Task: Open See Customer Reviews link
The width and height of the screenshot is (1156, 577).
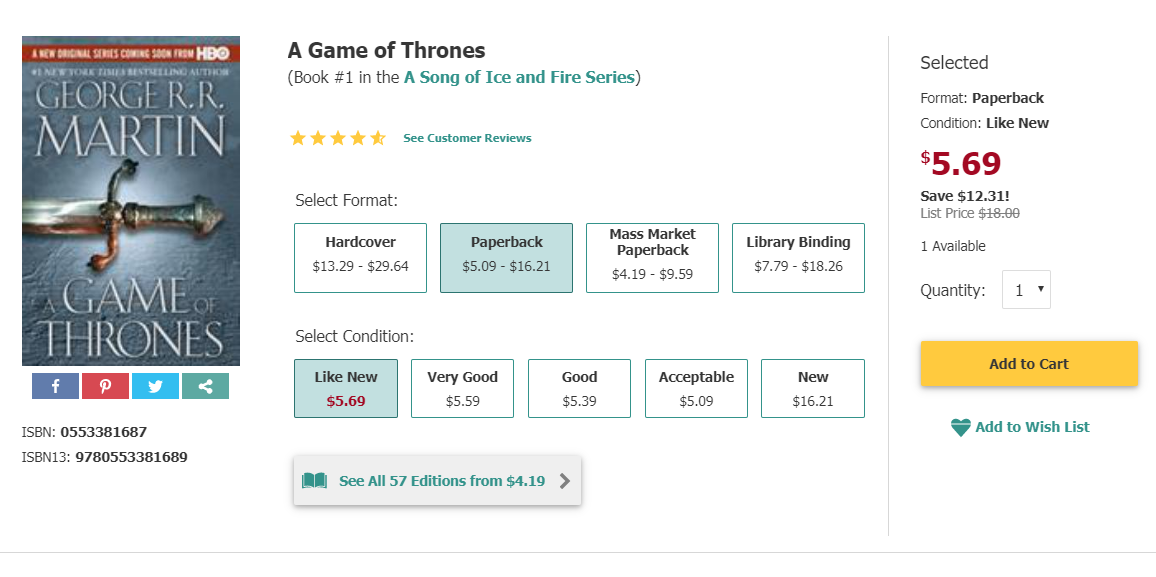Action: 467,138
